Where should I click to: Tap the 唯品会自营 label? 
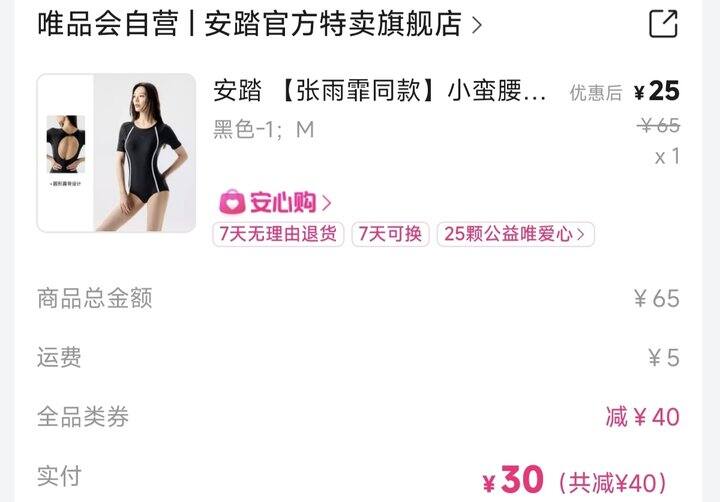tap(108, 23)
